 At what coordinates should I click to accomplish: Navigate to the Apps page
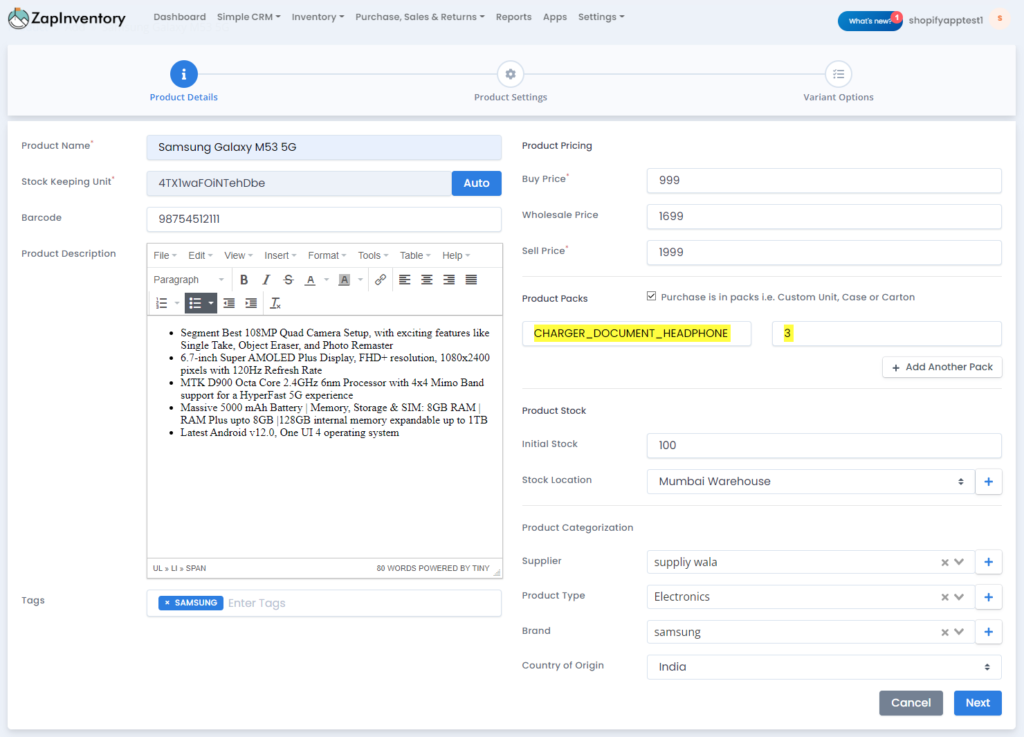(555, 17)
